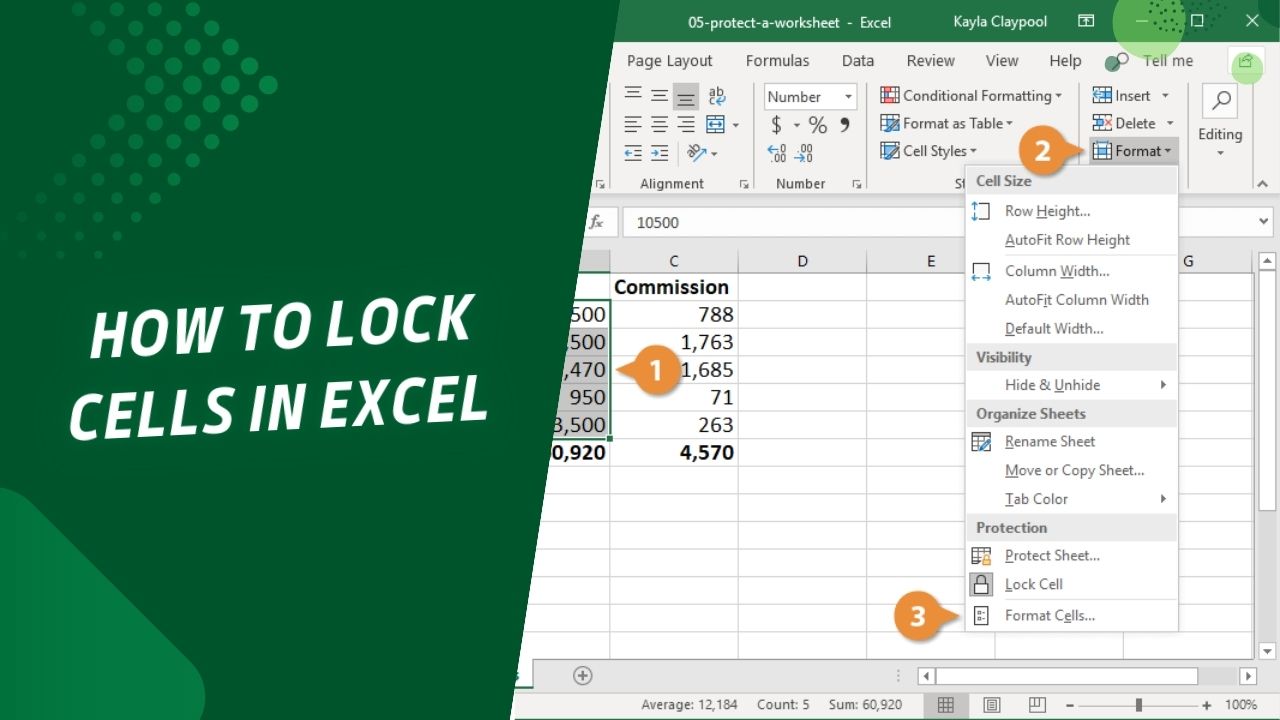
Task: Click Protect Sheet in the Protection section
Action: (x=1052, y=556)
